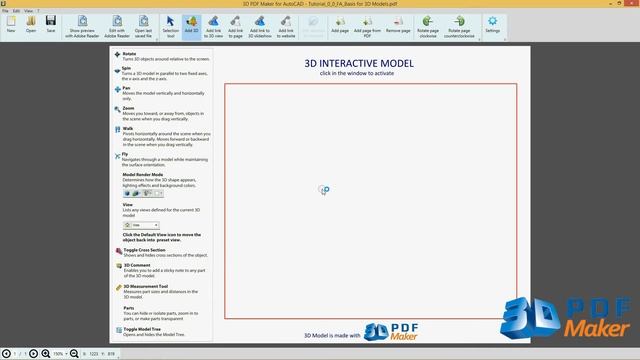The height and width of the screenshot is (360, 640).
Task: Click the 'Parts' heading text
Action: [129, 308]
